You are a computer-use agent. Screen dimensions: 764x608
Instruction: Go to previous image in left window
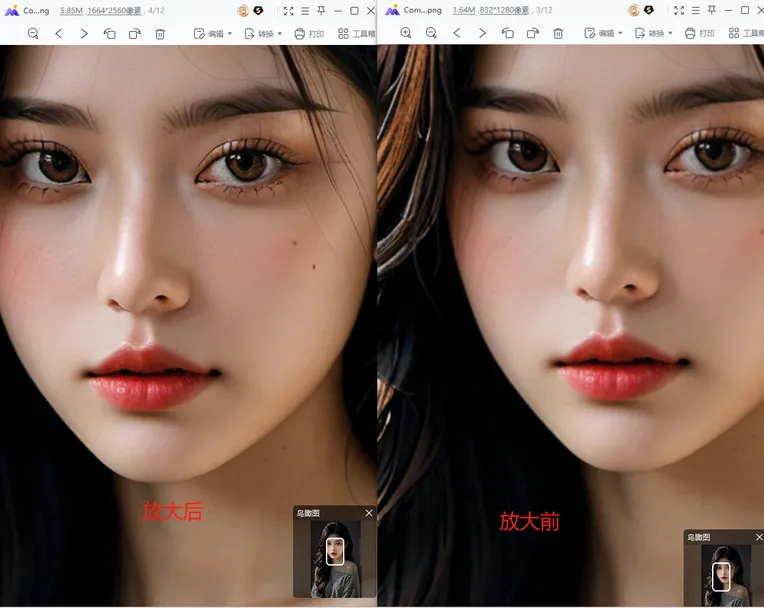coord(59,34)
